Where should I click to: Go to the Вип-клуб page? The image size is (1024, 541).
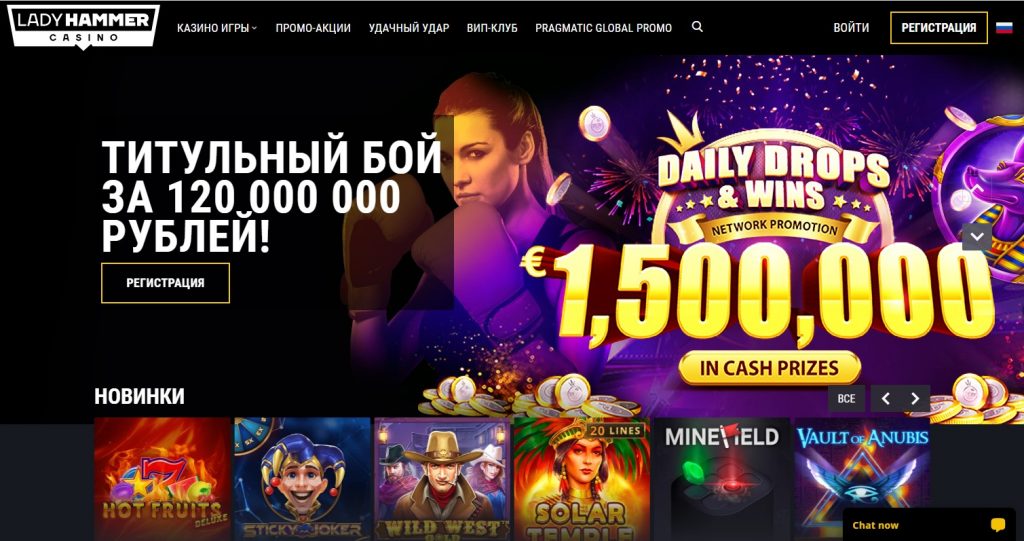click(x=492, y=28)
